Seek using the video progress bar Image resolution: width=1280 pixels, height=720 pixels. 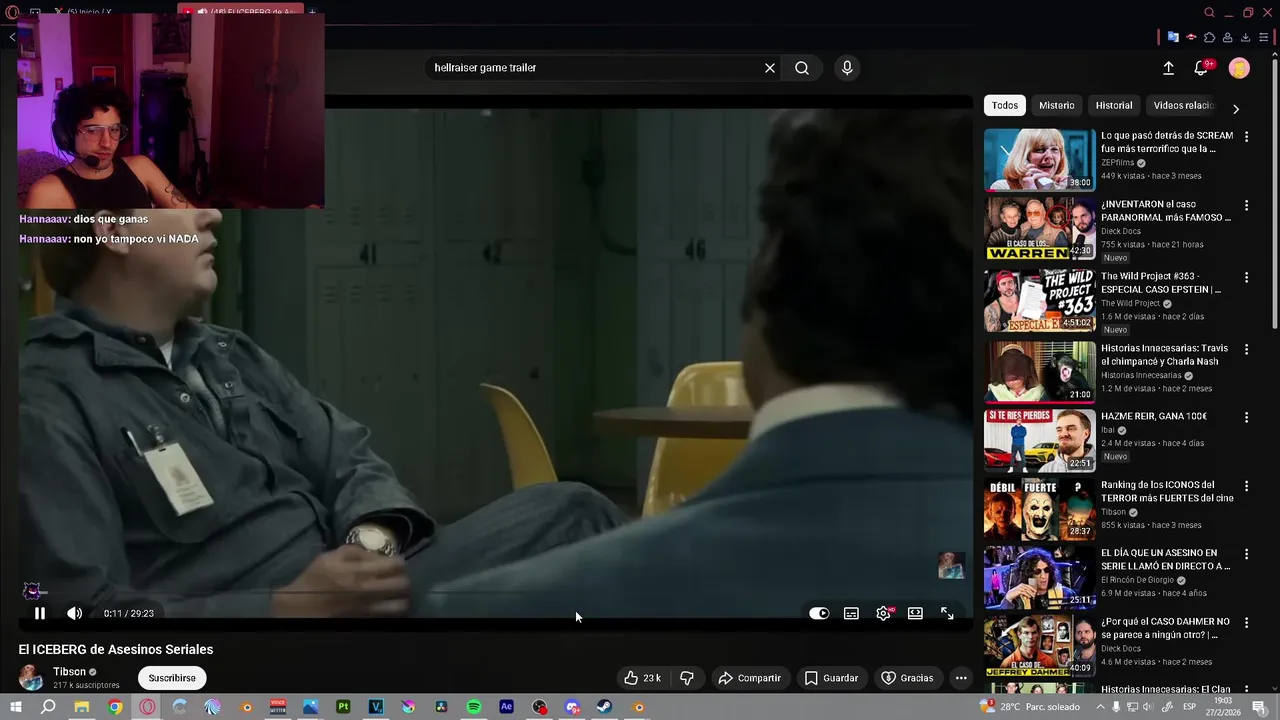click(x=494, y=594)
